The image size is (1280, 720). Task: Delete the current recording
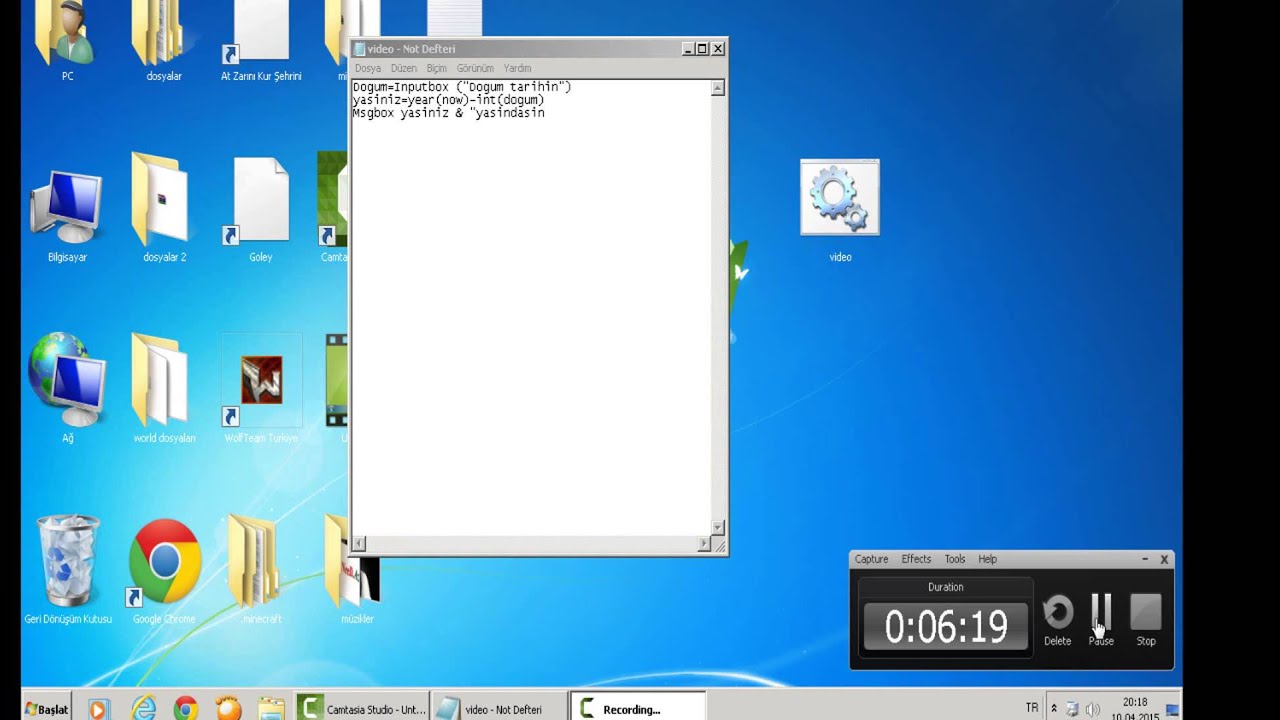click(1057, 620)
